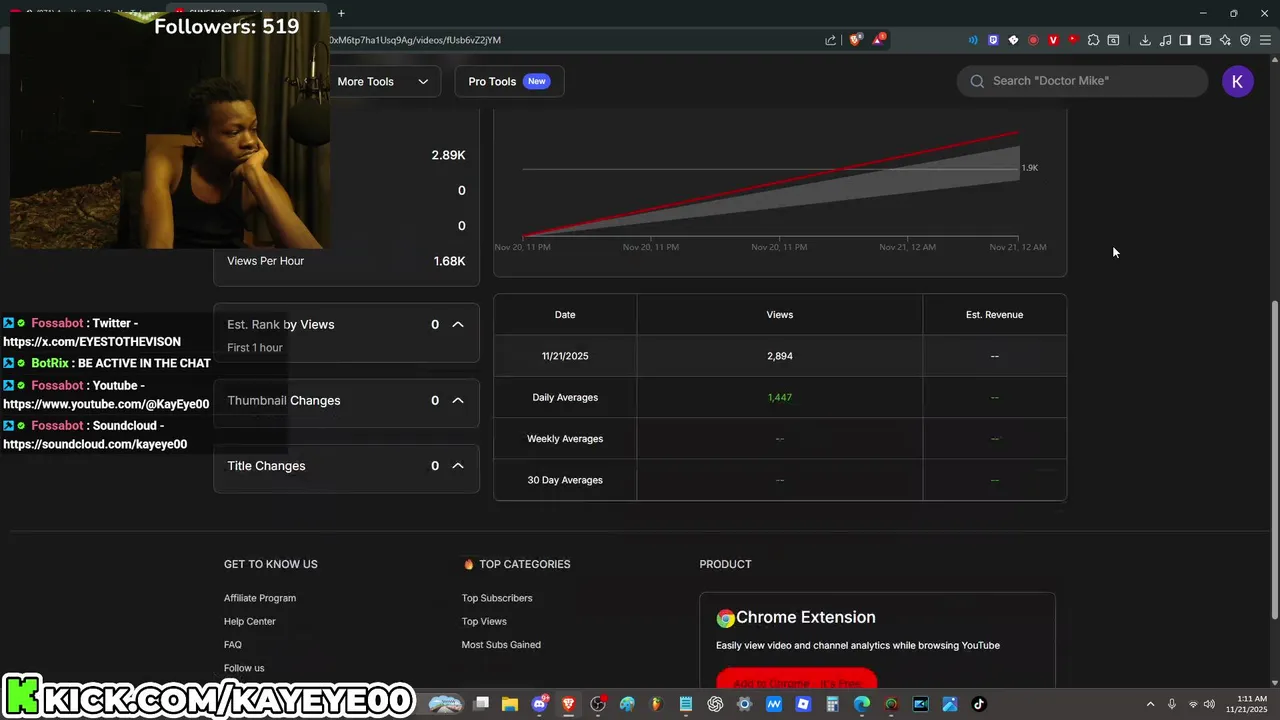1280x720 pixels.
Task: Open Brave Shields lion icon
Action: coord(855,40)
